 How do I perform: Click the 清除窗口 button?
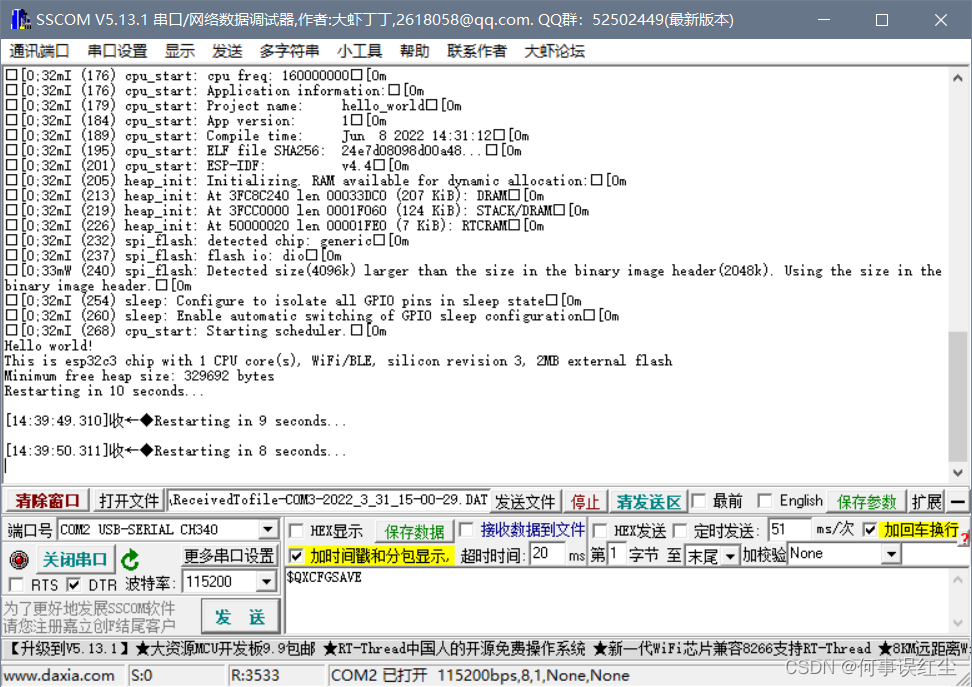pyautogui.click(x=47, y=501)
